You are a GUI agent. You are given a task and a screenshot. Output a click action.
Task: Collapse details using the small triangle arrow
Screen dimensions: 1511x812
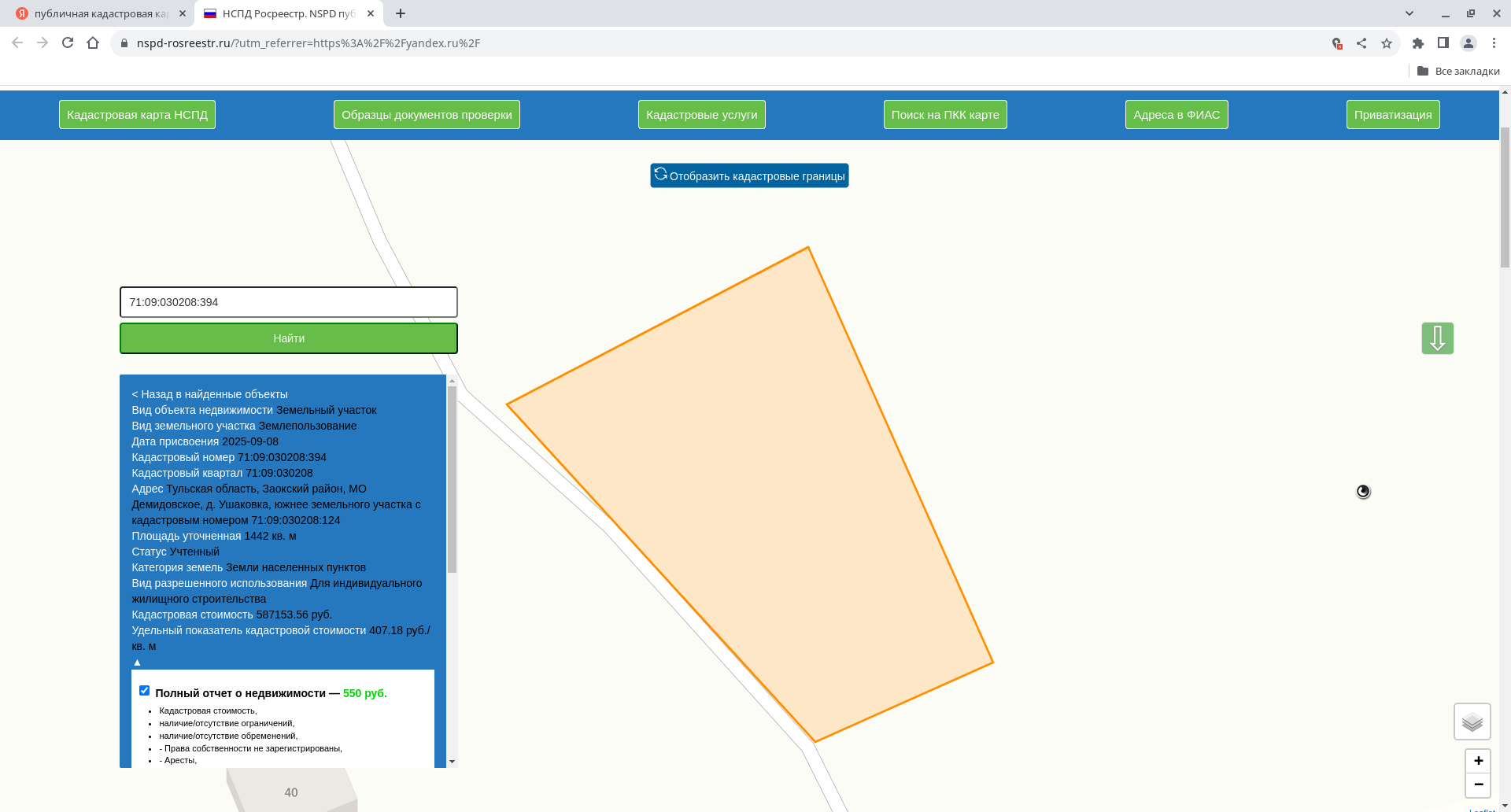pyautogui.click(x=137, y=663)
